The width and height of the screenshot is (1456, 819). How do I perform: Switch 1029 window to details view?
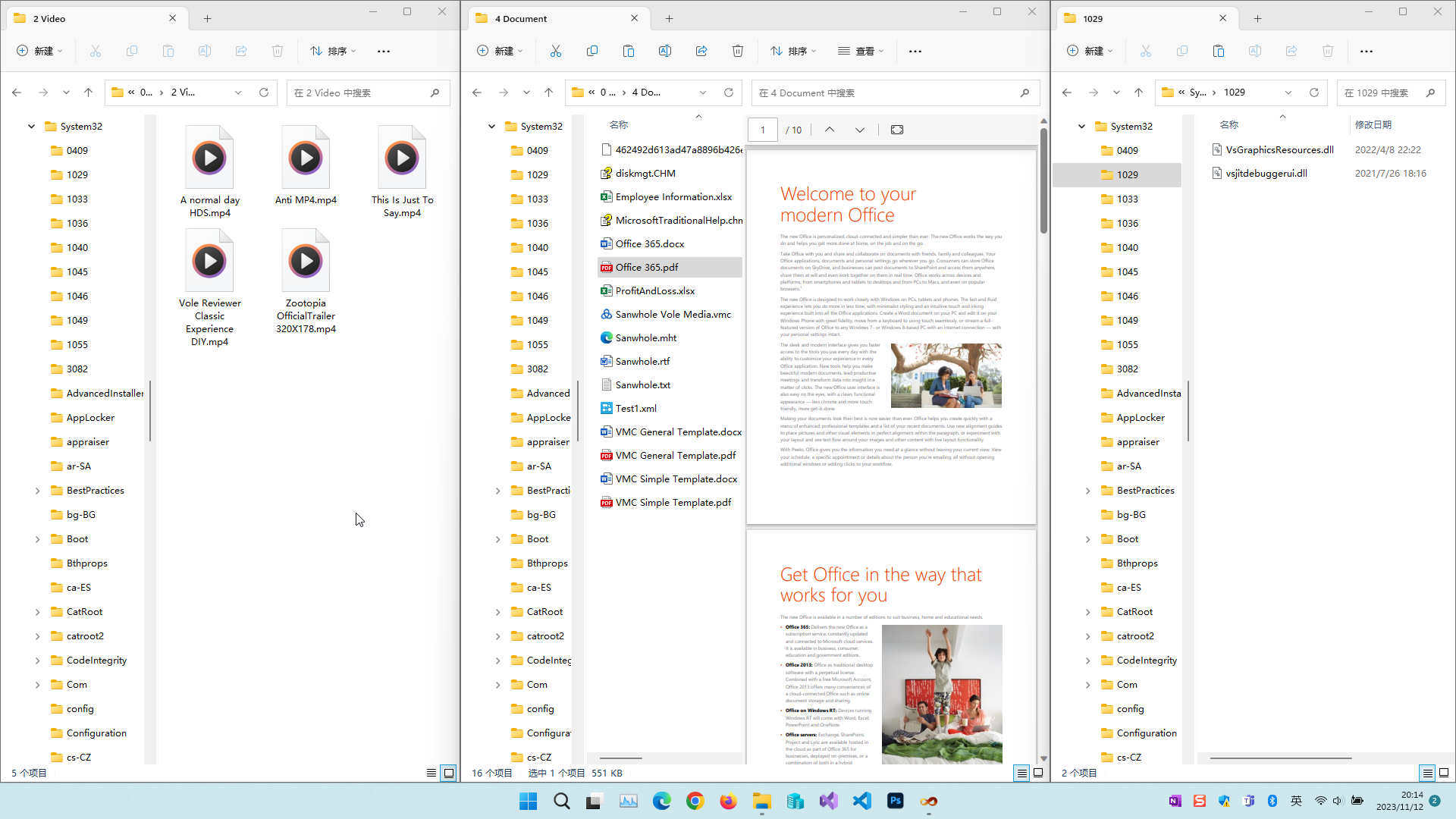1428,773
